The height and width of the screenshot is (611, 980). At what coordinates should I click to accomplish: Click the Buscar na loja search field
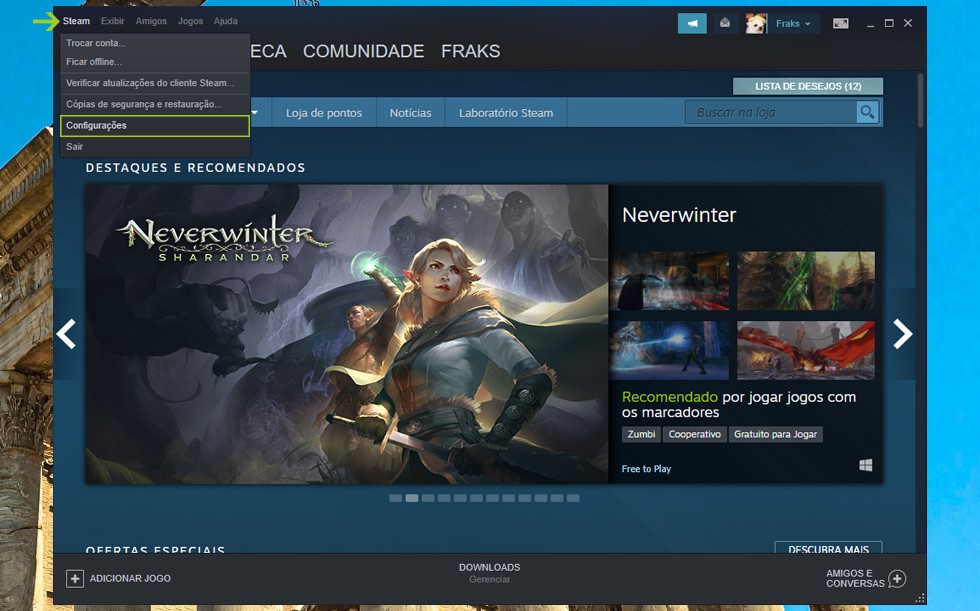(x=770, y=112)
